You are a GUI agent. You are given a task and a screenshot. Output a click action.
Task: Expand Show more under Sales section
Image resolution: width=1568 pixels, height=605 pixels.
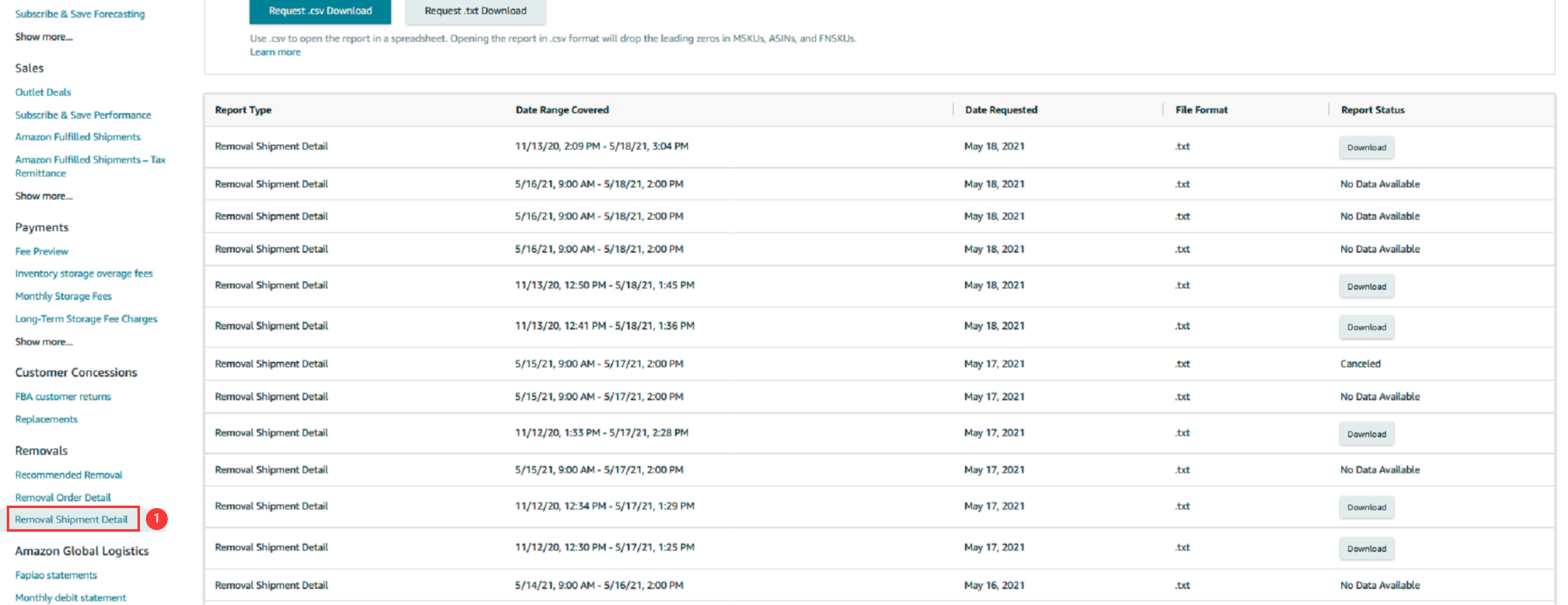pos(44,196)
